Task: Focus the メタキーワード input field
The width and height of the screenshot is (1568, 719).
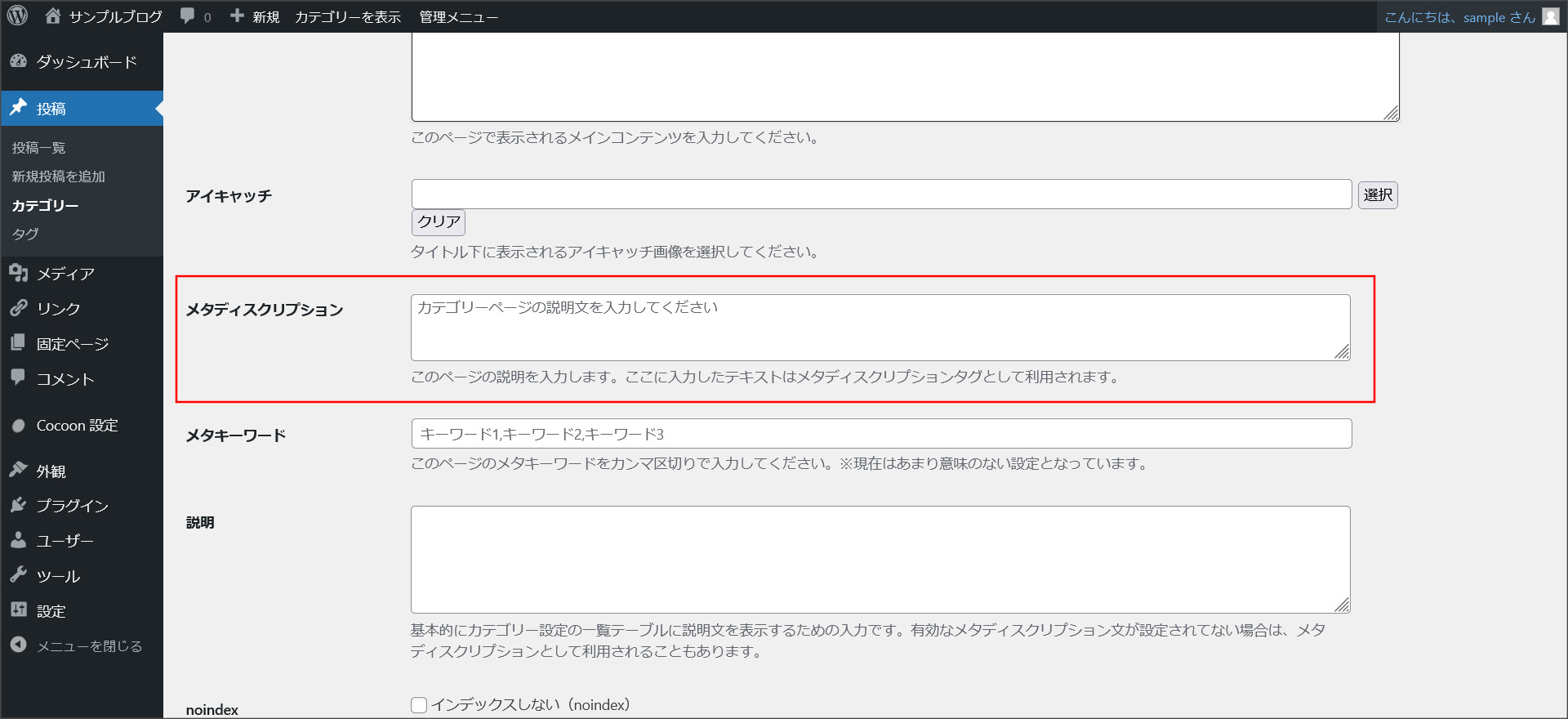Action: coord(881,434)
